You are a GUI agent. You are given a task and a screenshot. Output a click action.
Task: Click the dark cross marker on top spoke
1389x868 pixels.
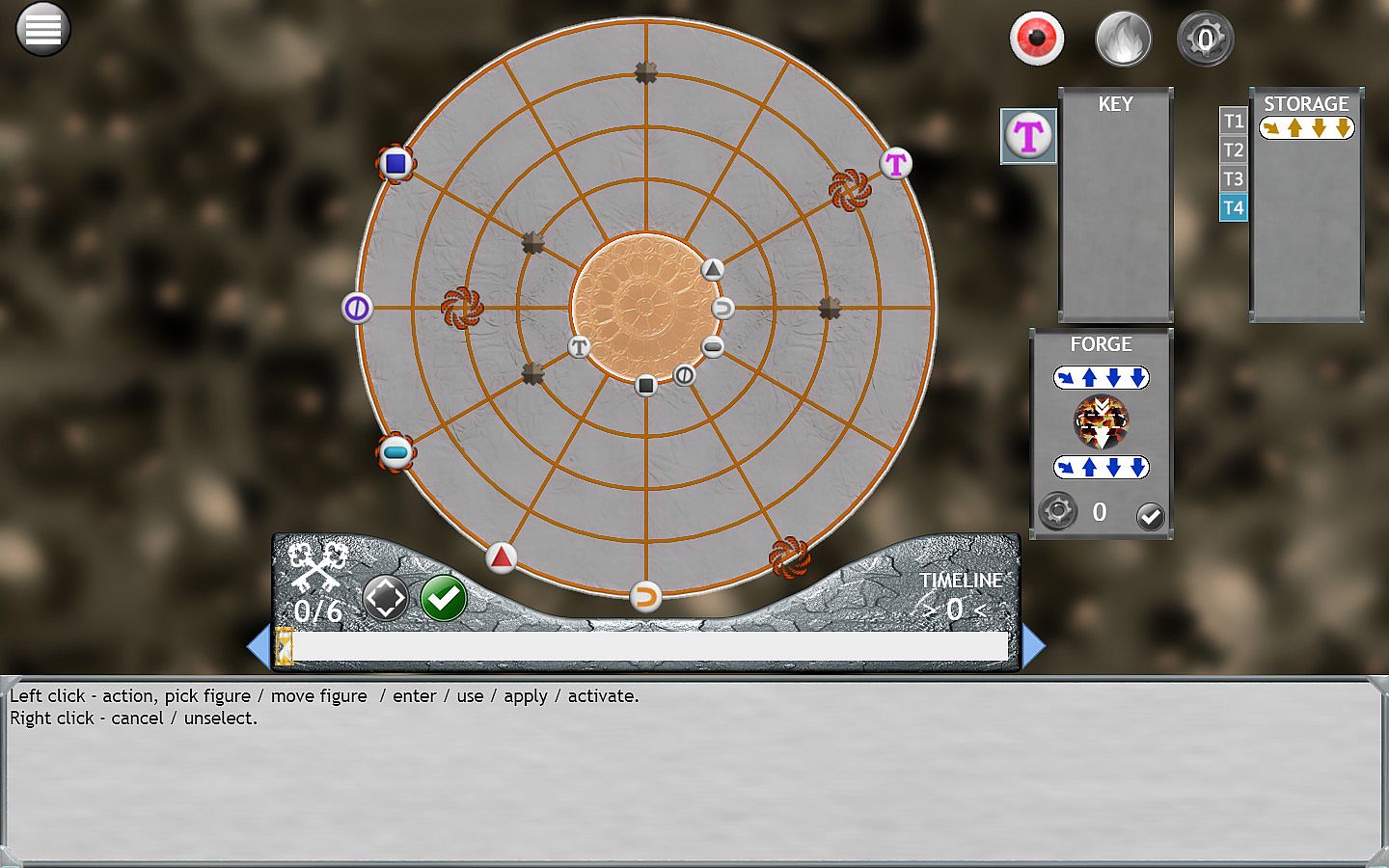645,71
